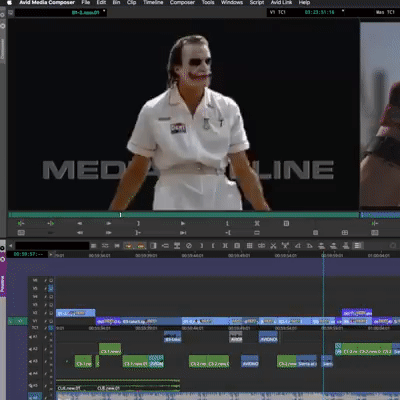The height and width of the screenshot is (400, 400).
Task: Open the Help menu
Action: [x=304, y=3]
